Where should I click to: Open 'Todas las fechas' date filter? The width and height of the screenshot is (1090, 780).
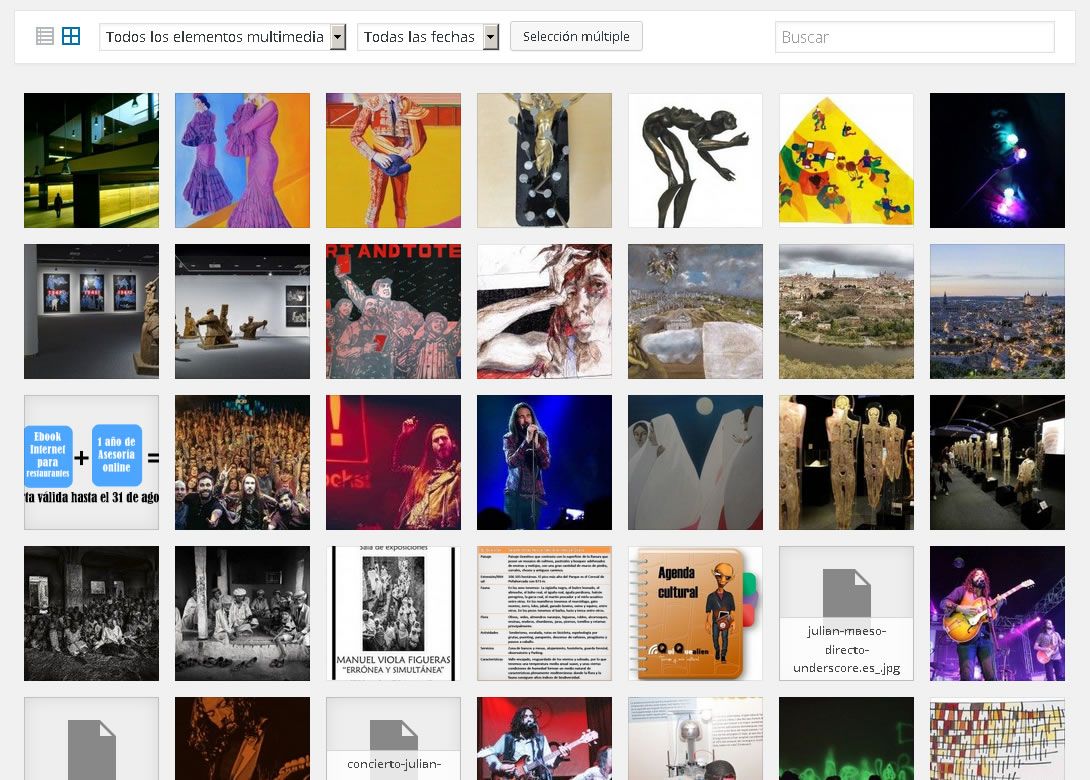[428, 37]
